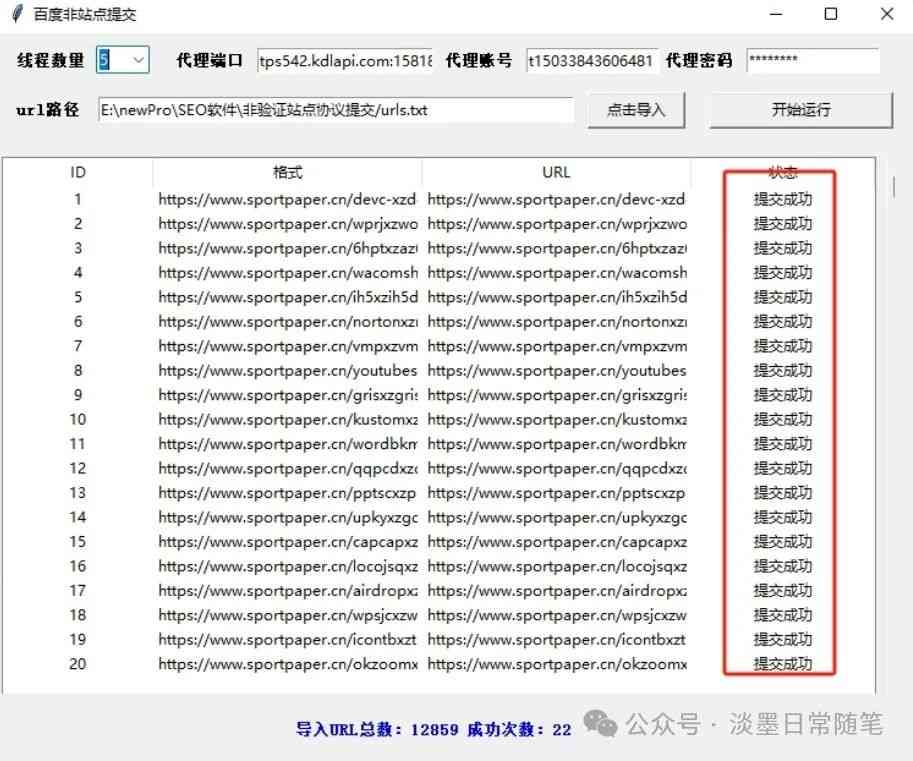
Task: Click 格式 cell ending in locojsqxz
Action: pos(288,566)
